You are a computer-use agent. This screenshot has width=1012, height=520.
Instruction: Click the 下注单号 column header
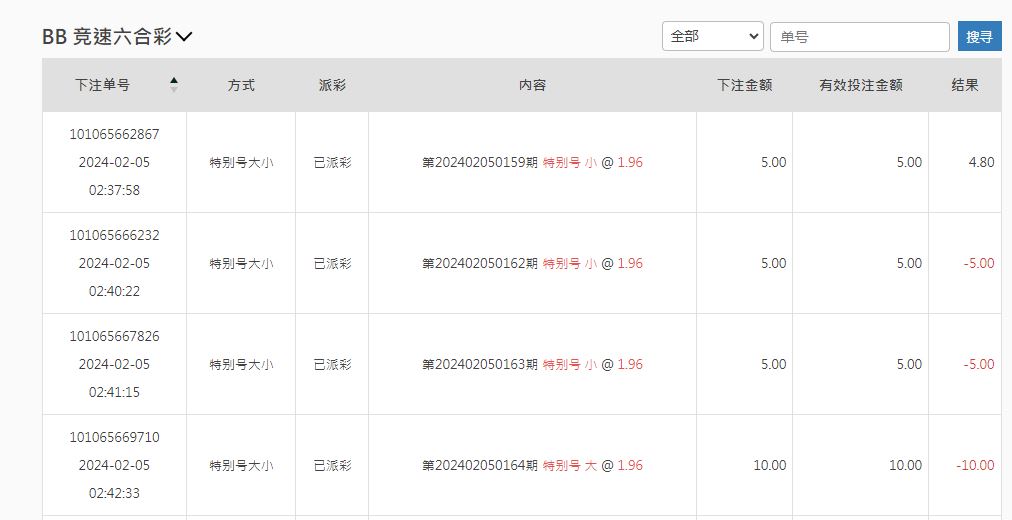pyautogui.click(x=102, y=85)
